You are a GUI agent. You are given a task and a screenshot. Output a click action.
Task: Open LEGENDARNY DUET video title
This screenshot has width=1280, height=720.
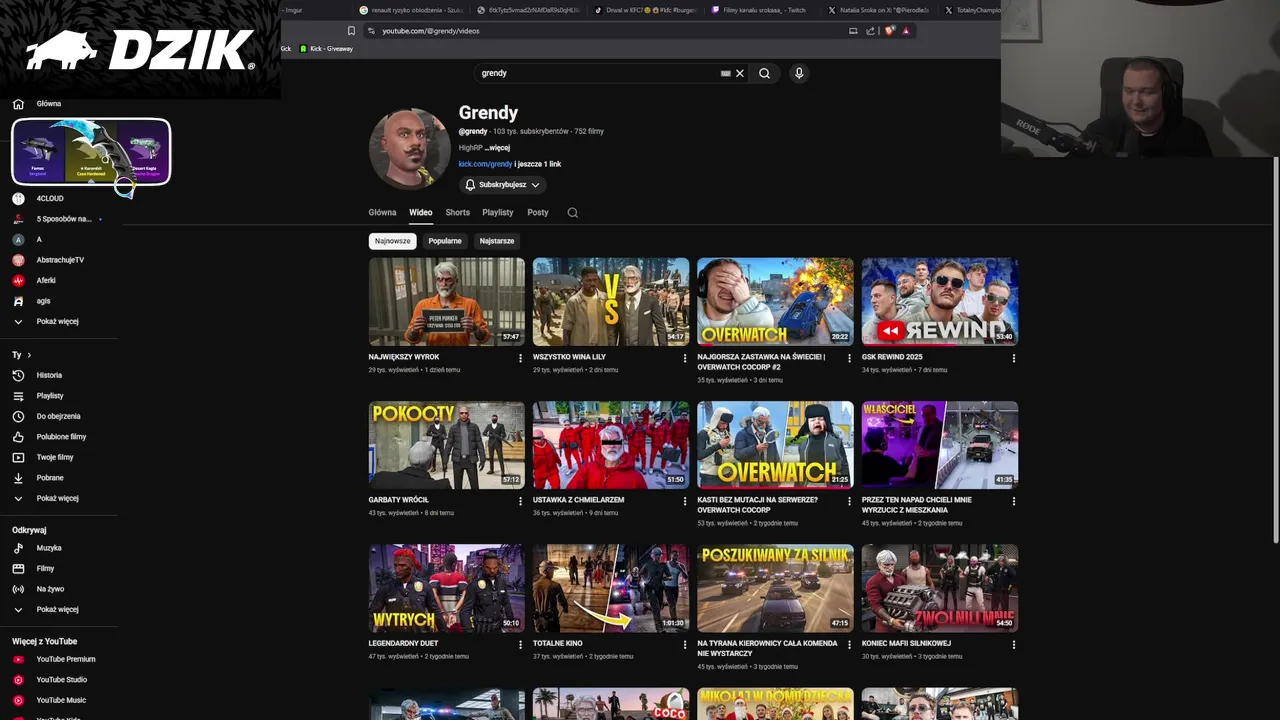pyautogui.click(x=403, y=644)
